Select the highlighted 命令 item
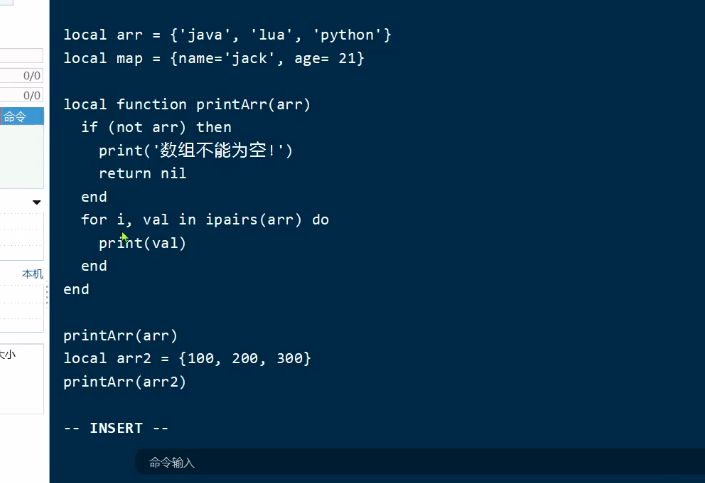705x483 pixels. [20, 117]
